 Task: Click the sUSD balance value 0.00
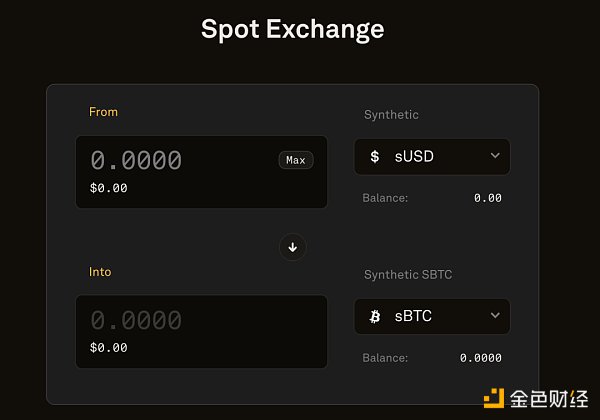pos(487,198)
